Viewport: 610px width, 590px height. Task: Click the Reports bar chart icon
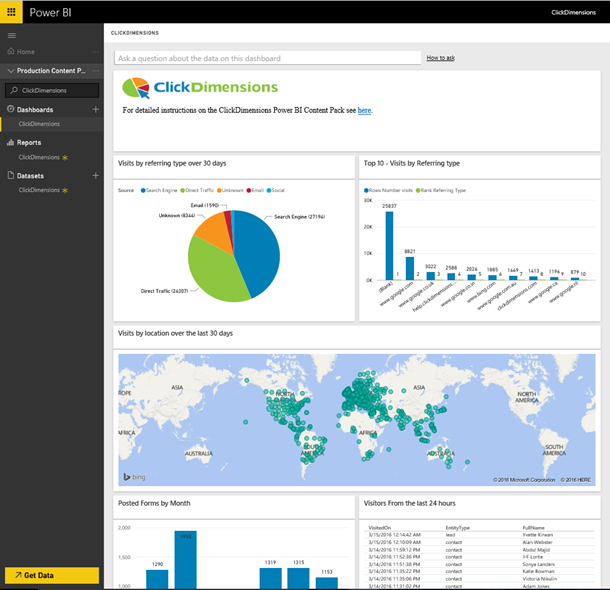(11, 142)
